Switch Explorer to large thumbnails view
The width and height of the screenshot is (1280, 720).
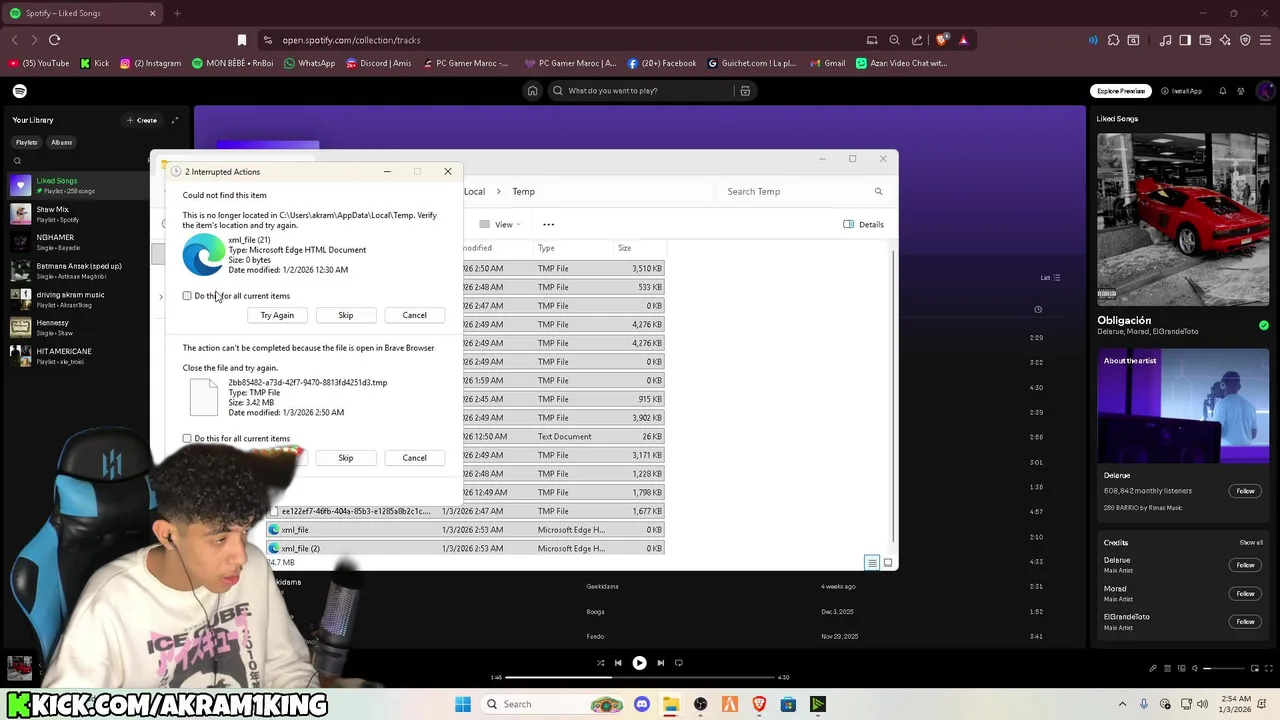(x=887, y=563)
